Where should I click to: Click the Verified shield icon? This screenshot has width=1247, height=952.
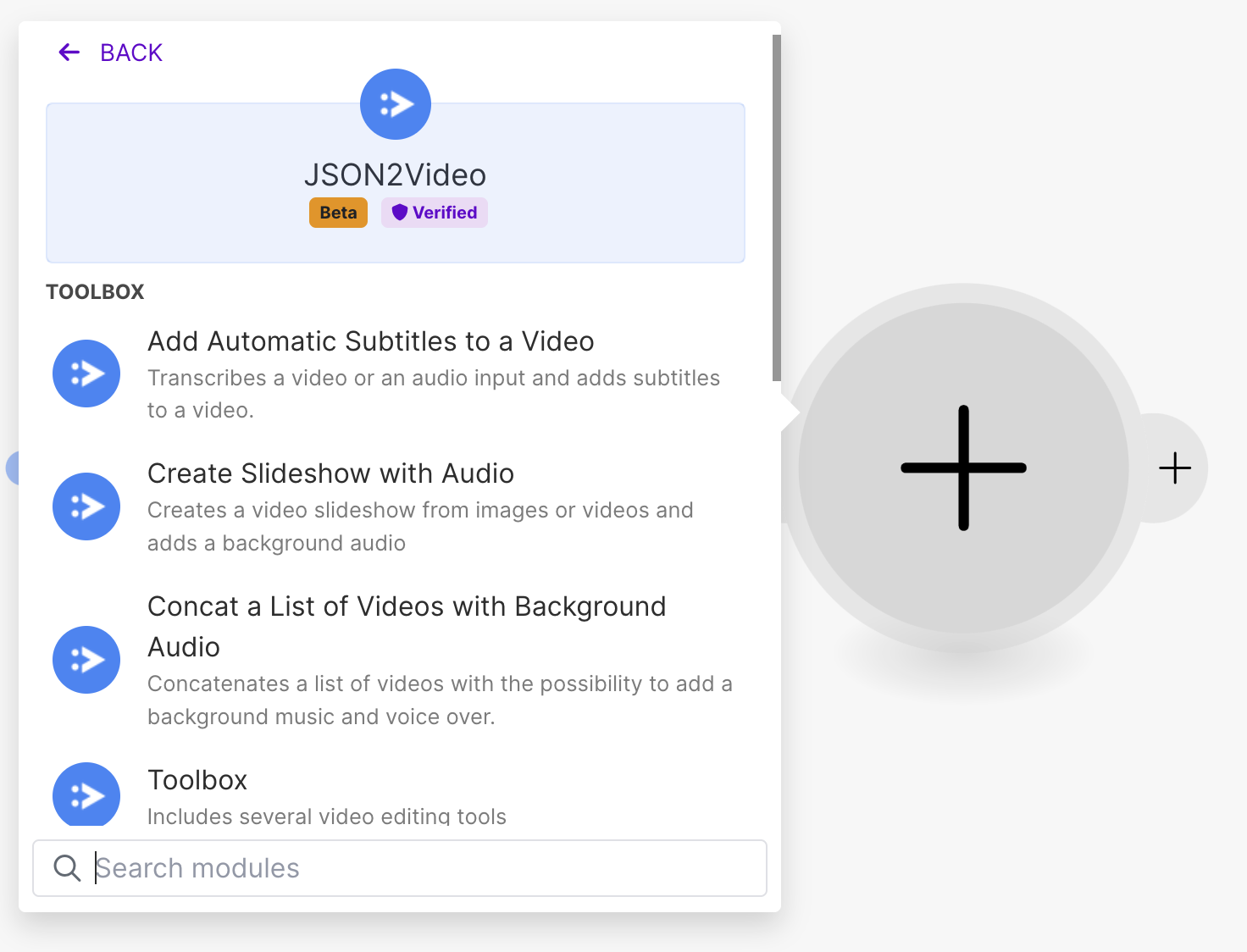(400, 213)
